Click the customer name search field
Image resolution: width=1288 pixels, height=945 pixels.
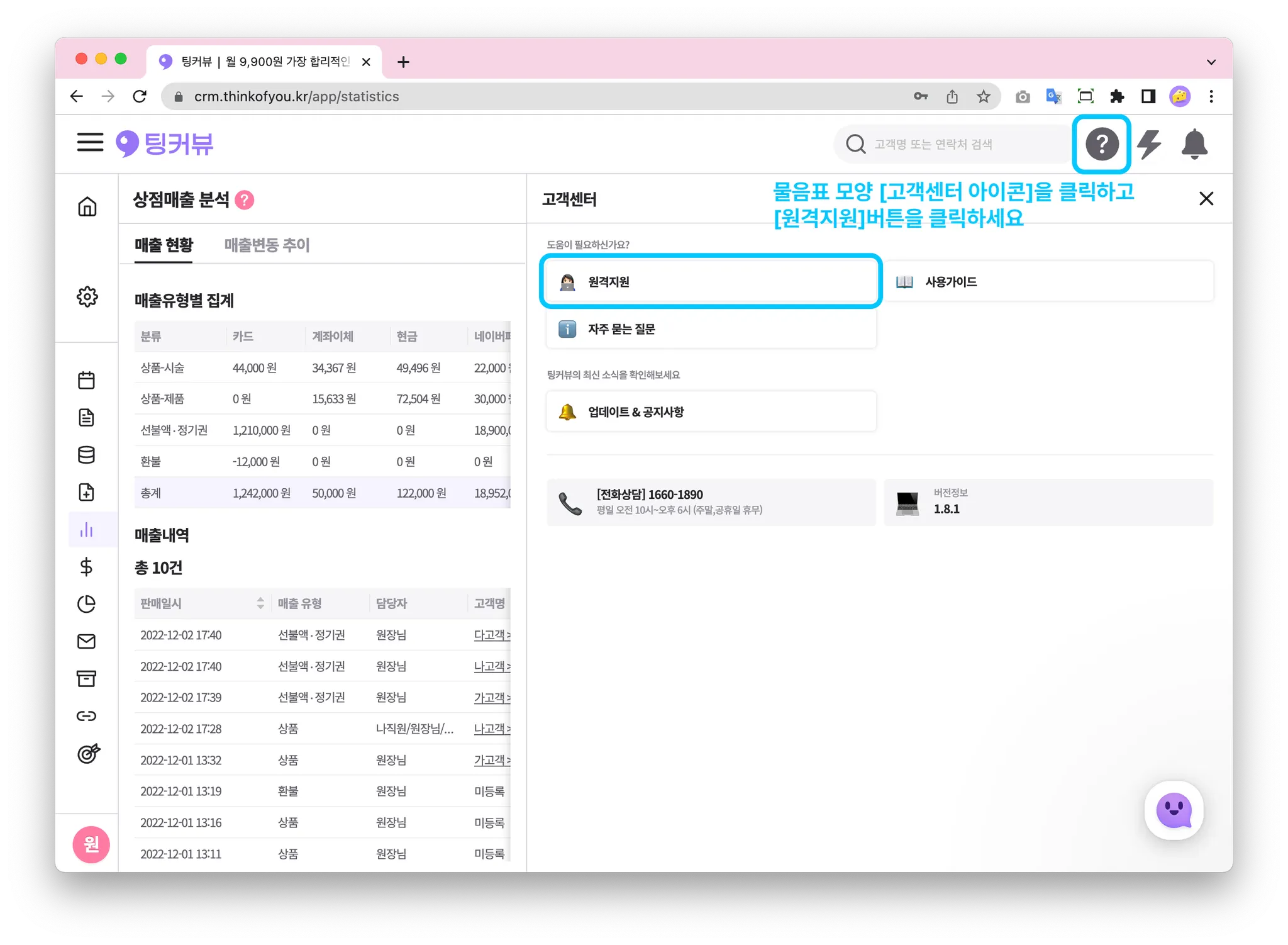point(962,145)
